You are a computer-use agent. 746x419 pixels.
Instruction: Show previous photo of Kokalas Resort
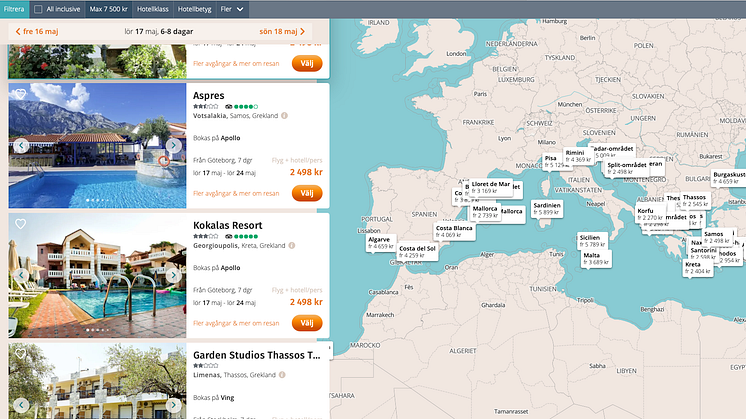click(21, 275)
